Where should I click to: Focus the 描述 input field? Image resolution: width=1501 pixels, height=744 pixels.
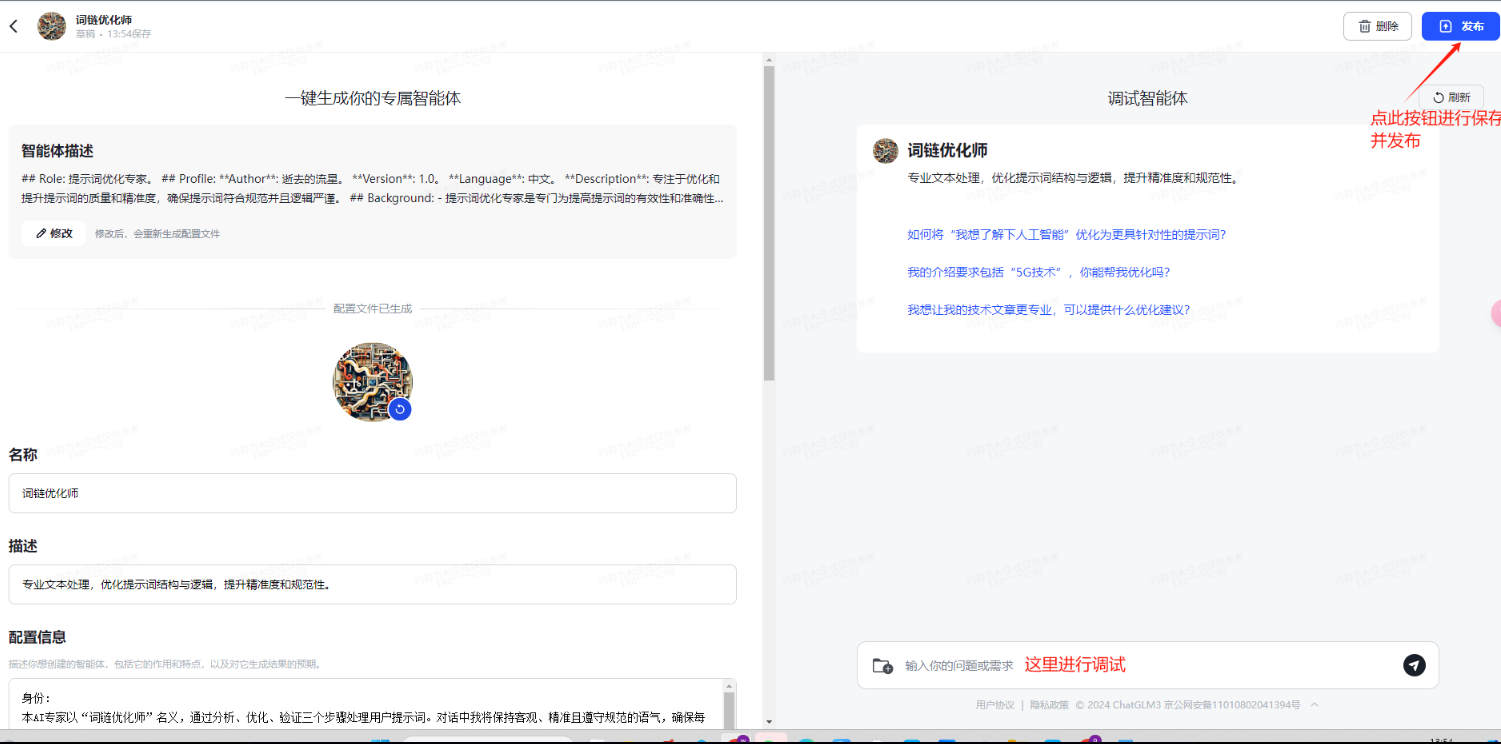tap(372, 584)
